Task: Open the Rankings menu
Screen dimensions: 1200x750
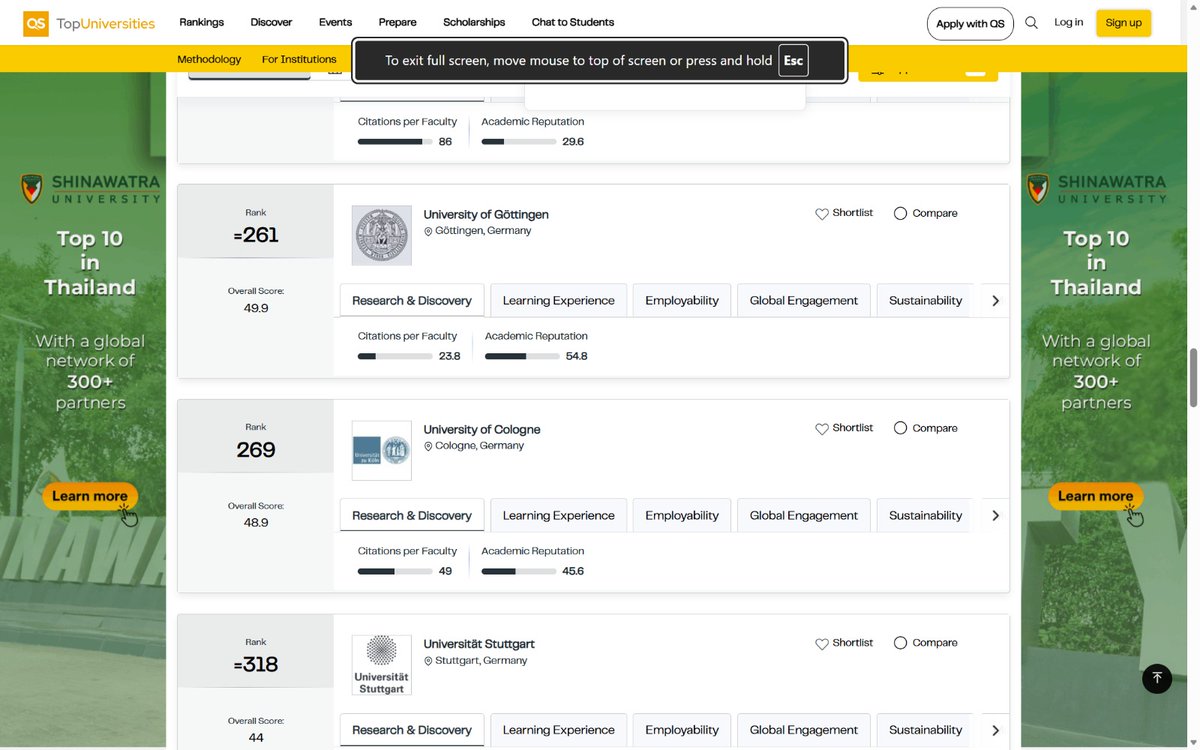Action: click(x=201, y=22)
